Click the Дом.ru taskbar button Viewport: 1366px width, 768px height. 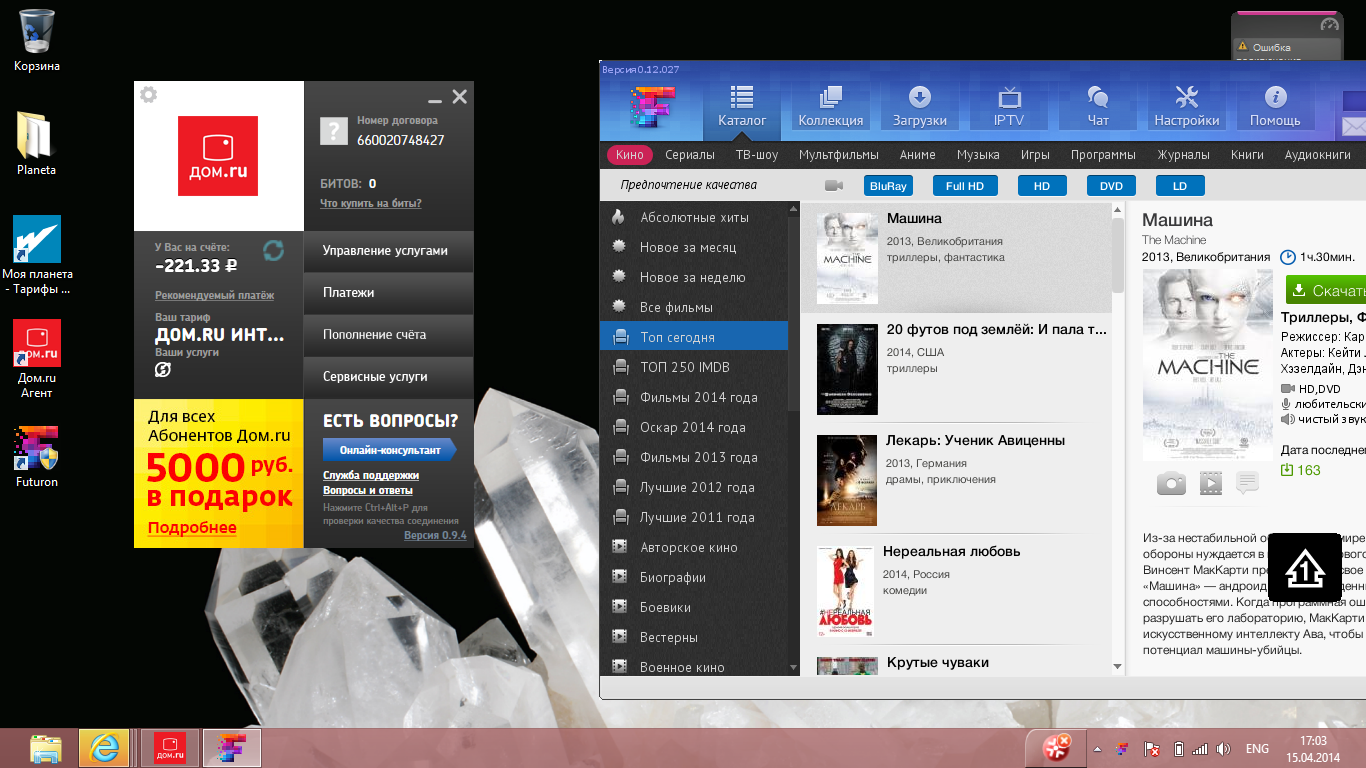pyautogui.click(x=170, y=747)
